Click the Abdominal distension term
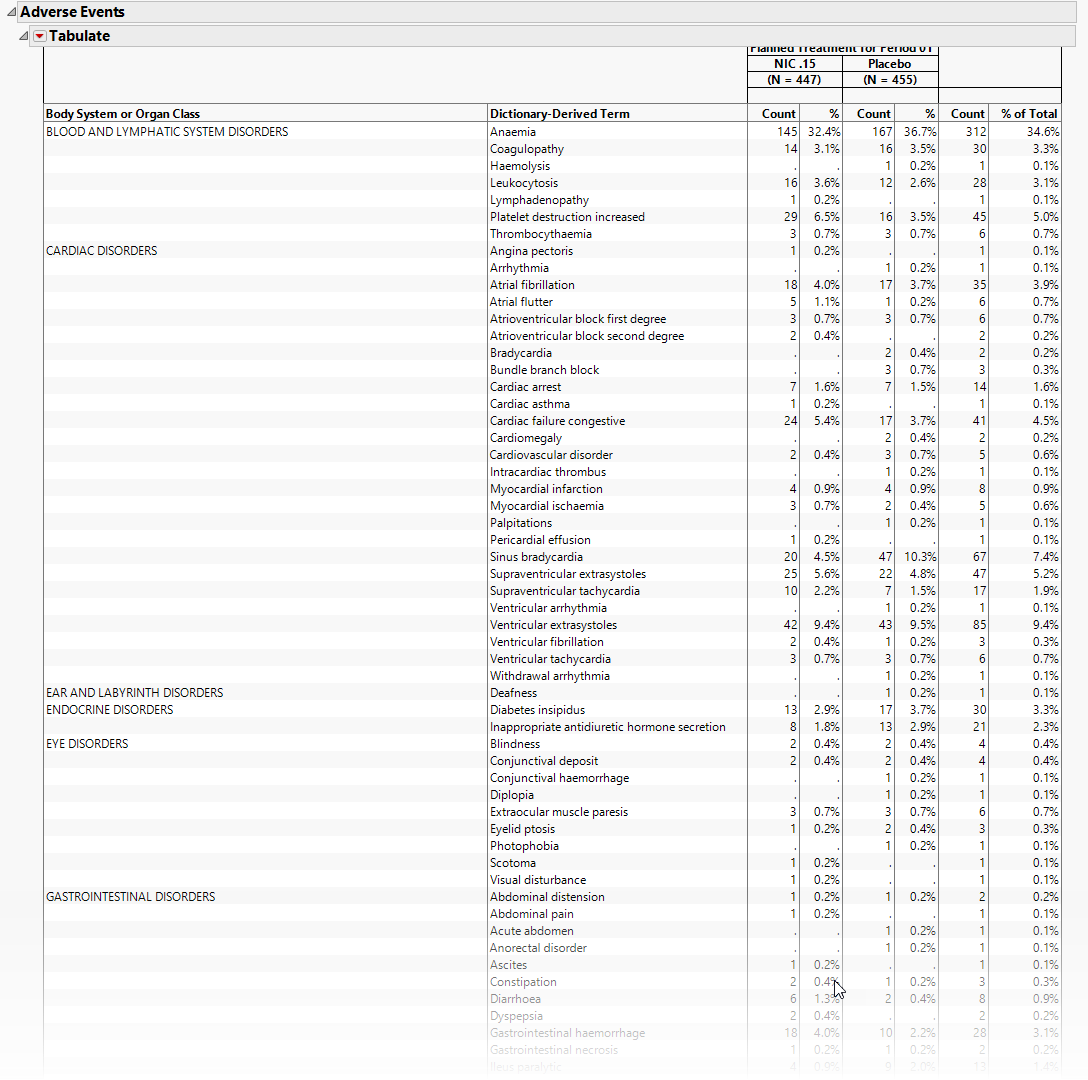Screen dimensions: 1088x1080 (x=547, y=897)
